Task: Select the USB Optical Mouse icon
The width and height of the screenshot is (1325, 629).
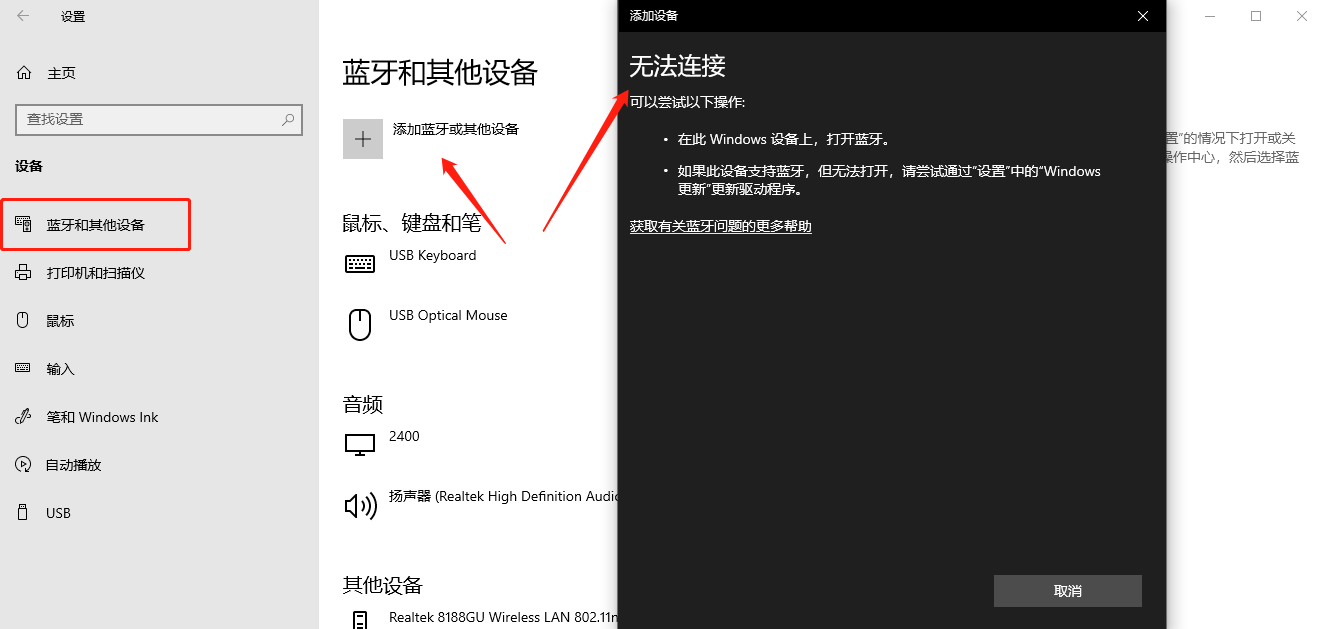Action: pyautogui.click(x=360, y=323)
